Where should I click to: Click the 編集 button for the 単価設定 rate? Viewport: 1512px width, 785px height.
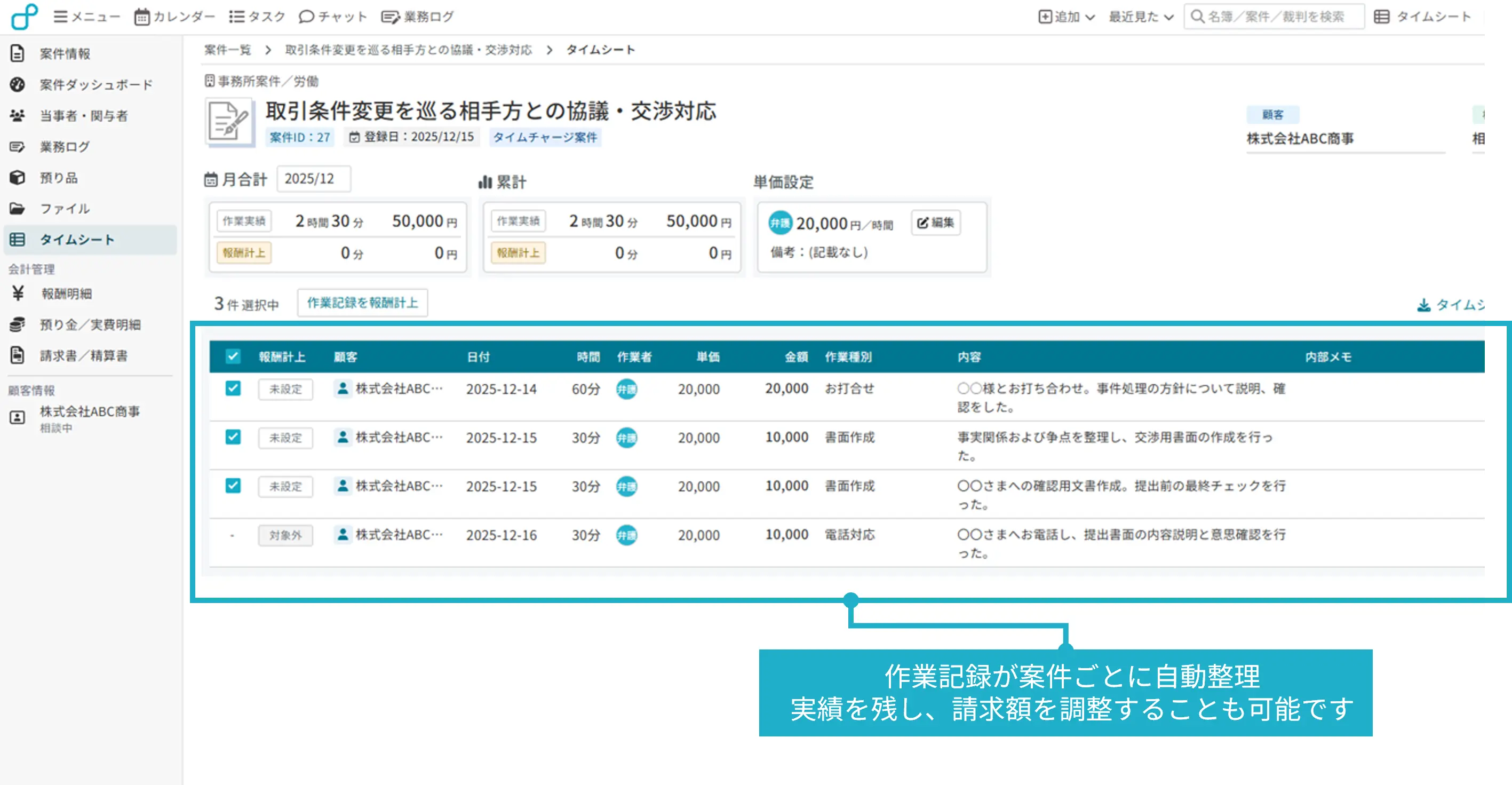click(936, 223)
